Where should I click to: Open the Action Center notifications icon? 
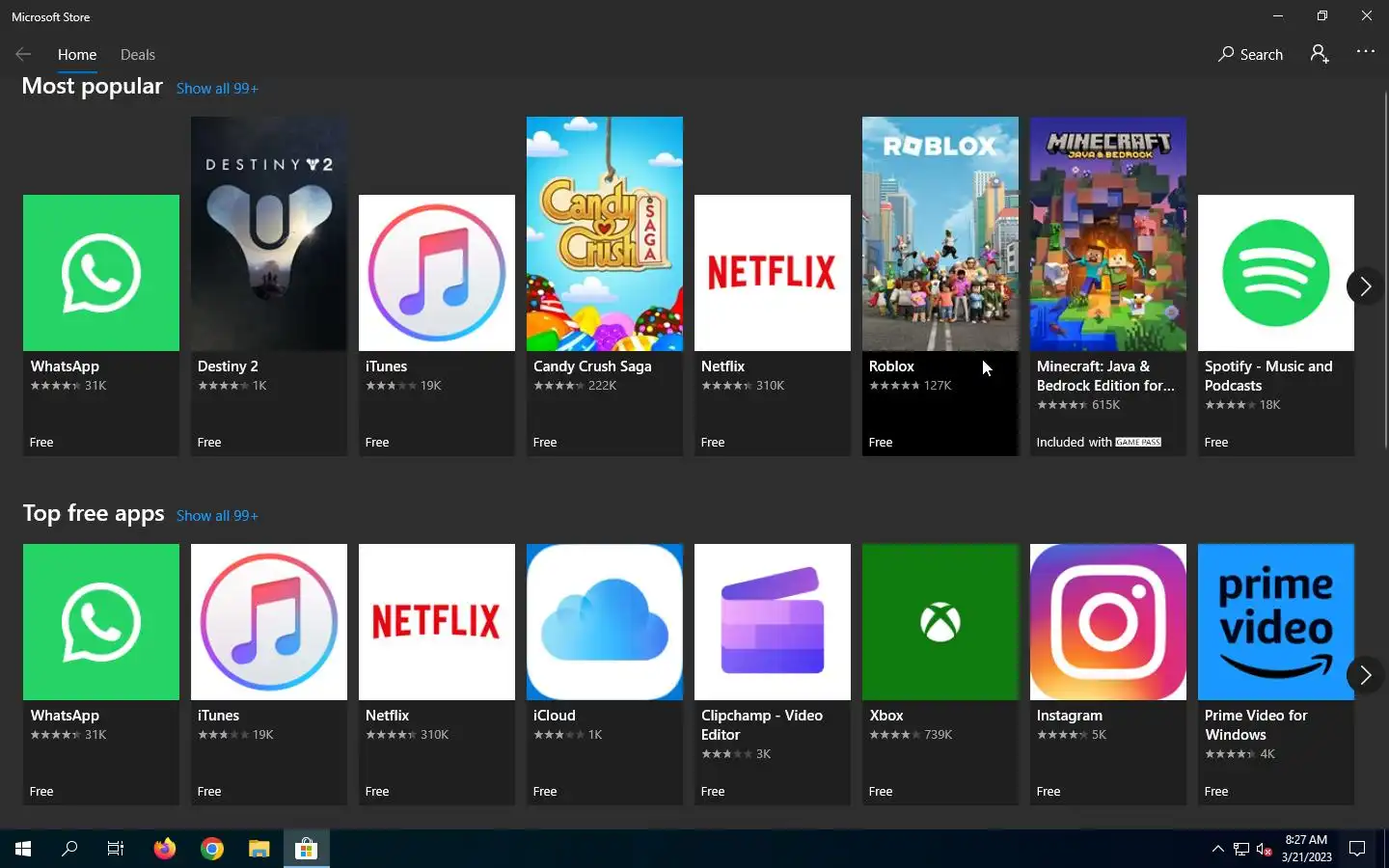pyautogui.click(x=1357, y=849)
